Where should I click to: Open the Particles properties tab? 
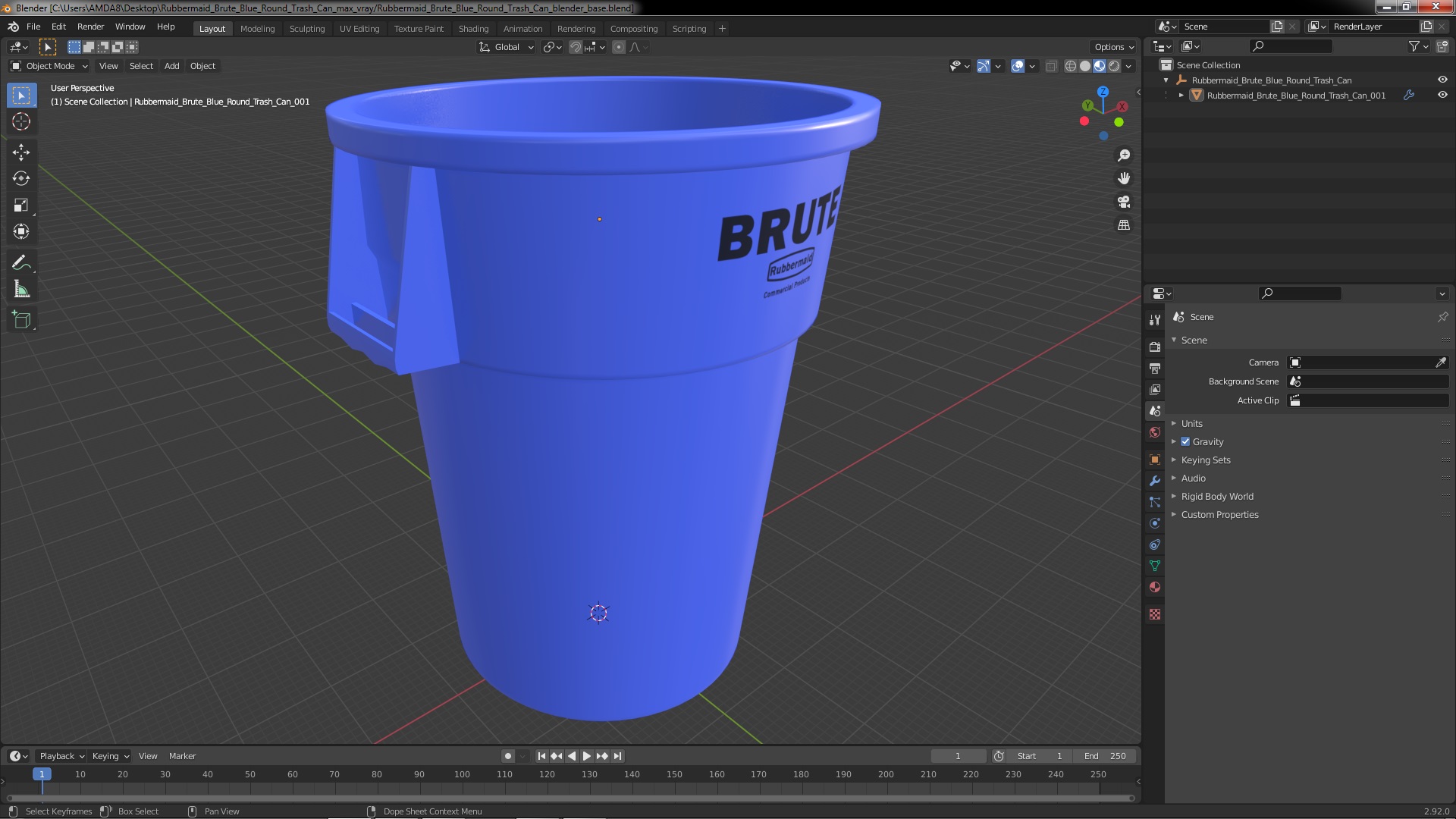tap(1154, 502)
